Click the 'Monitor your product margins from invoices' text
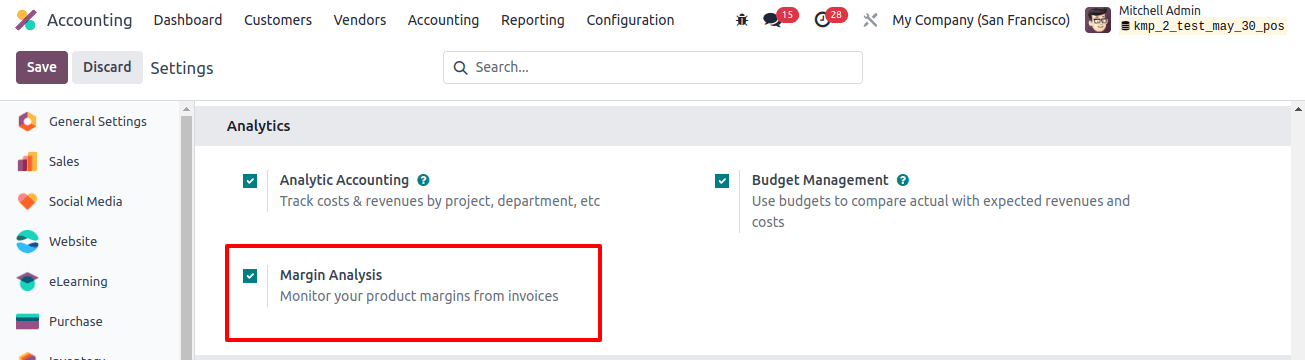 point(419,296)
